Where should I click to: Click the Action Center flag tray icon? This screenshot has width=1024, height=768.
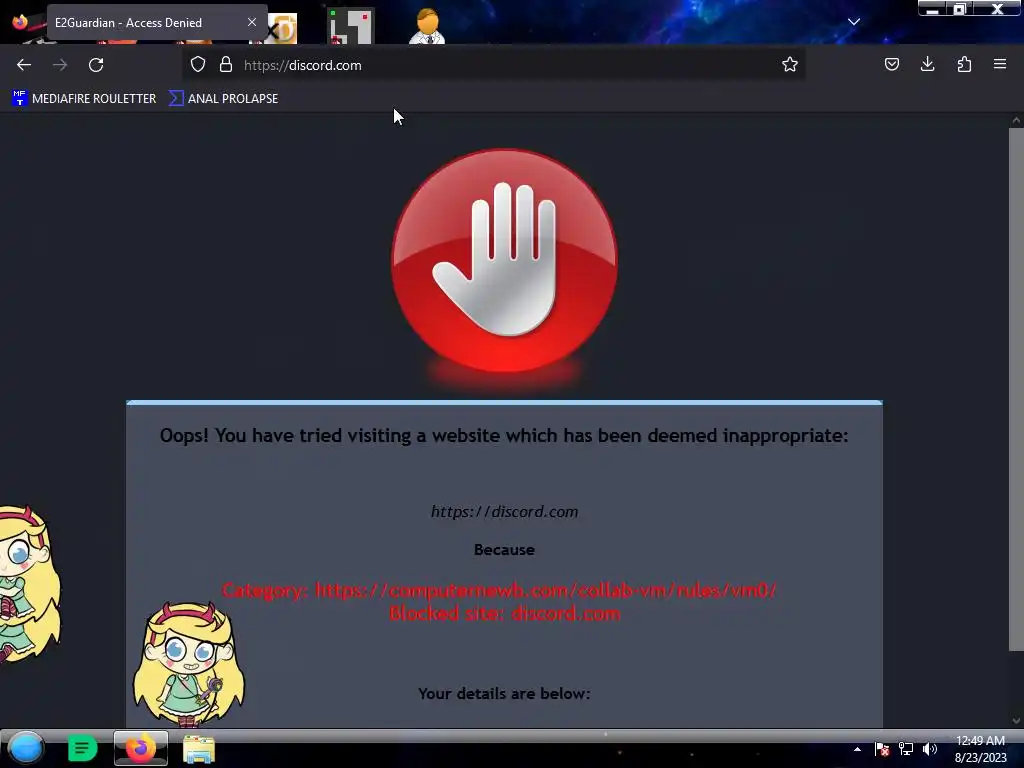coord(882,749)
